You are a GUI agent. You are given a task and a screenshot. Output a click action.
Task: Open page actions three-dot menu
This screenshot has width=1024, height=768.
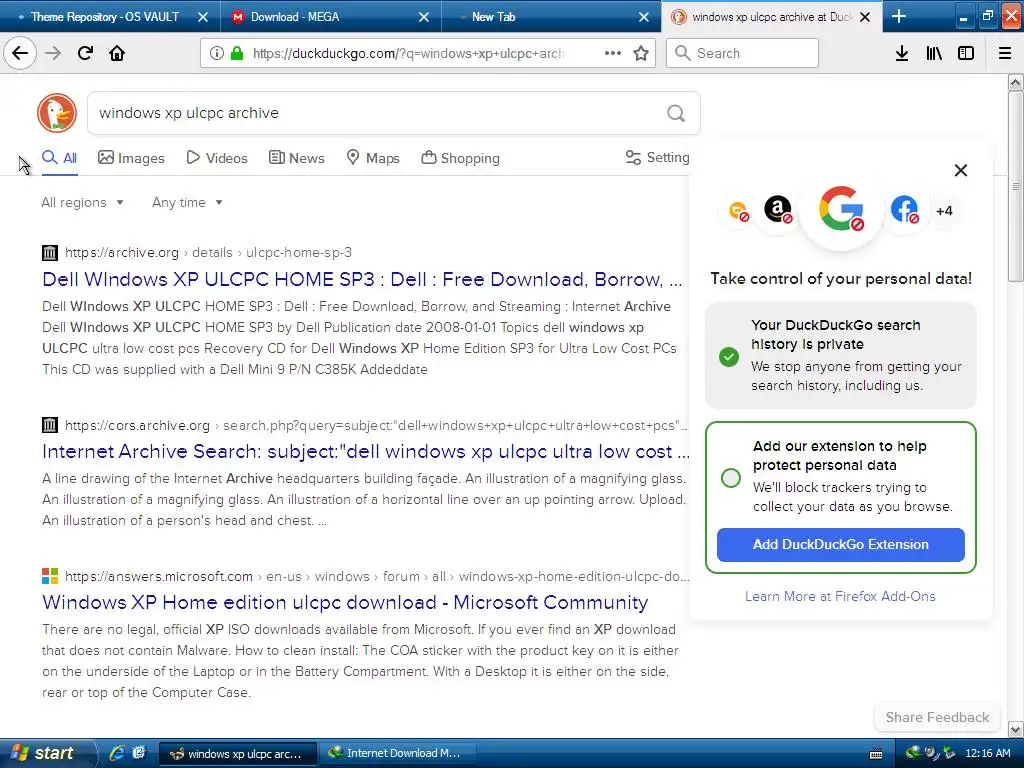click(x=613, y=53)
